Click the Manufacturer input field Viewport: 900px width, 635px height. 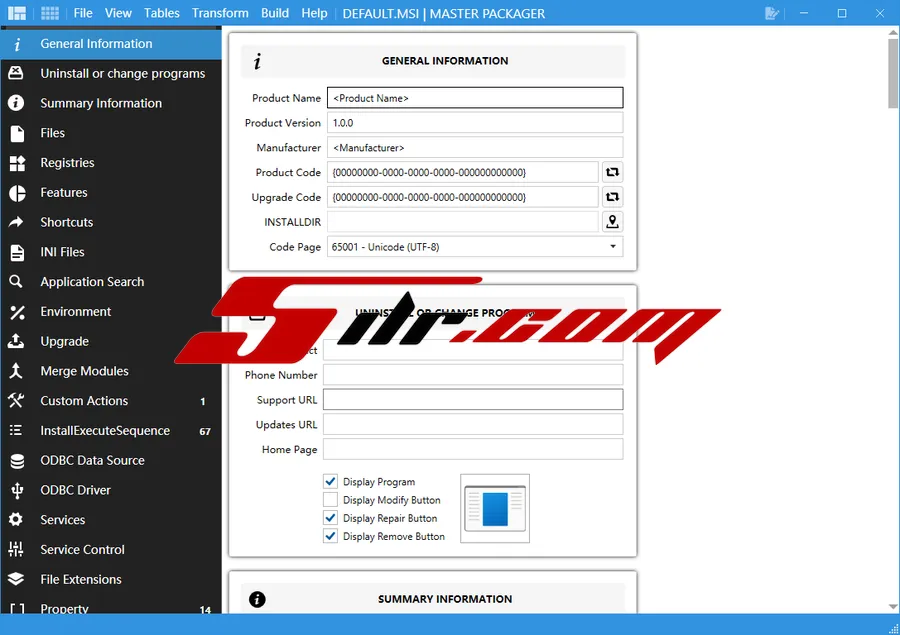[475, 148]
